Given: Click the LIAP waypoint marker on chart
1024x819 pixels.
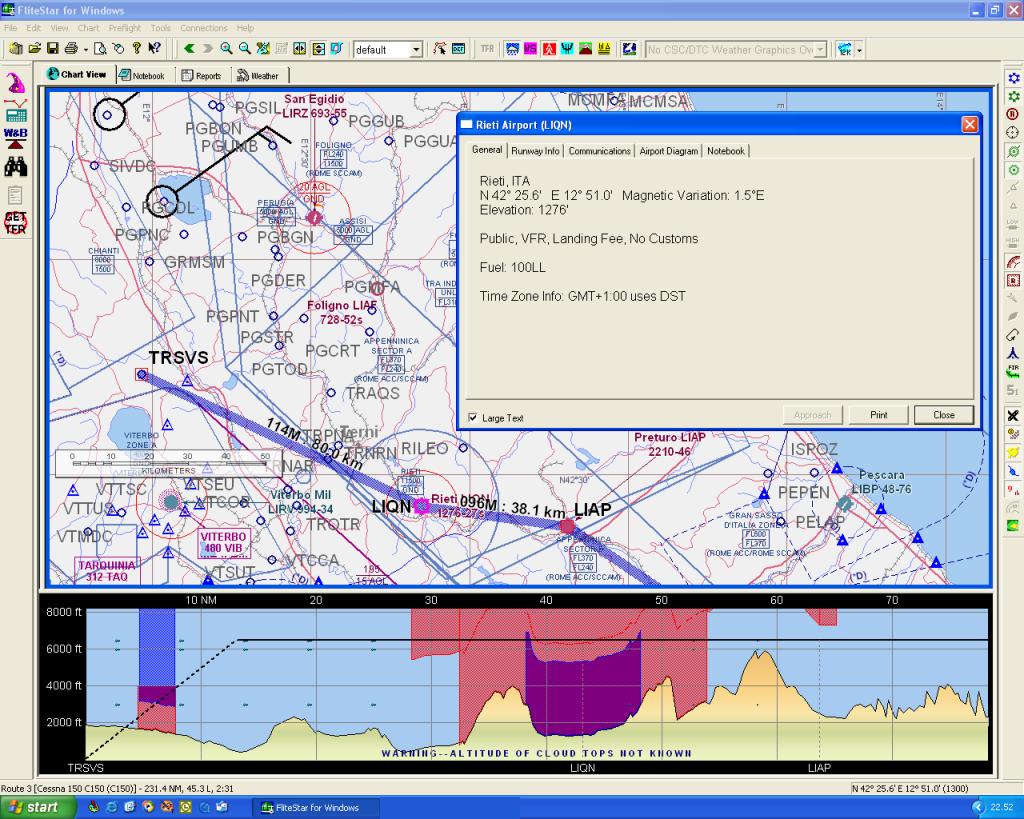Looking at the screenshot, I should point(567,526).
